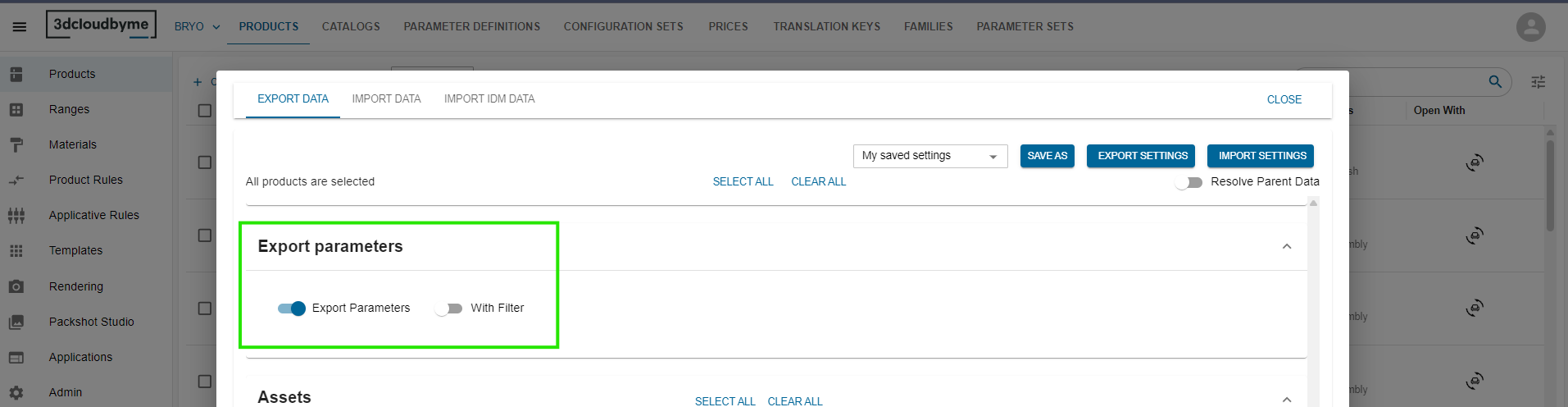Open the Rendering camera icon

point(16,286)
